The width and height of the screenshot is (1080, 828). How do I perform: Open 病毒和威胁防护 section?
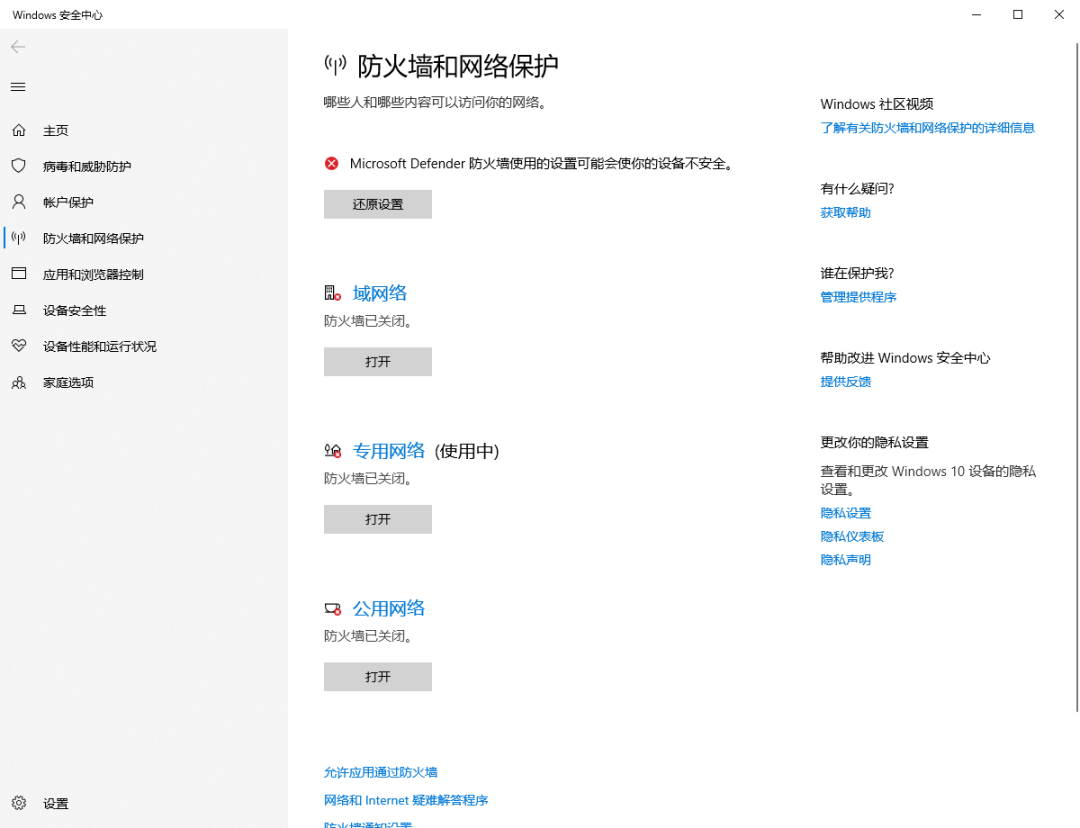(87, 166)
